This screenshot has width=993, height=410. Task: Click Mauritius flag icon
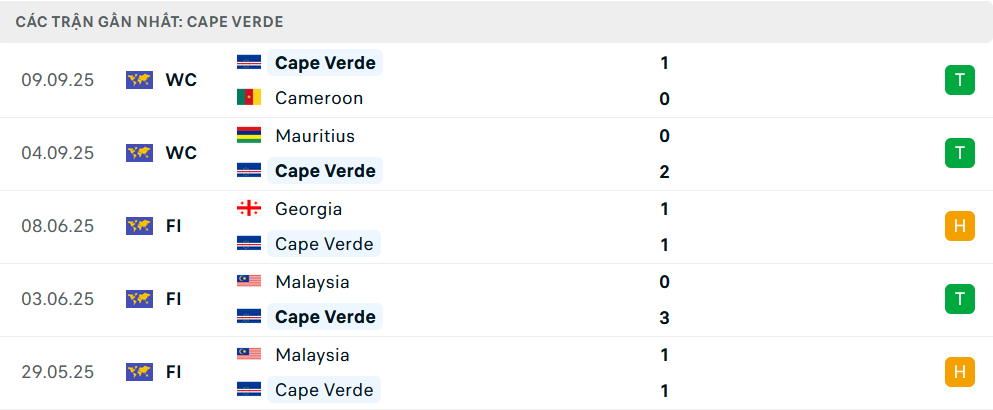(249, 135)
